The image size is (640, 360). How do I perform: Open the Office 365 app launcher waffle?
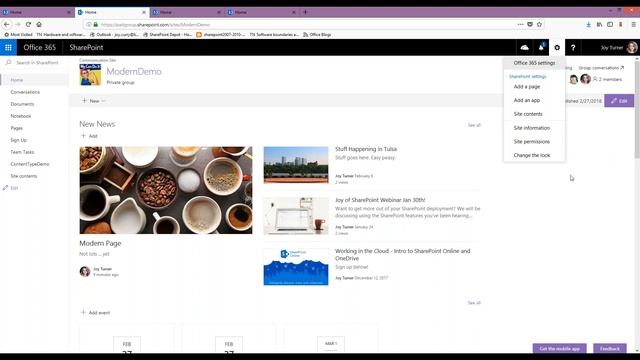[x=8, y=47]
